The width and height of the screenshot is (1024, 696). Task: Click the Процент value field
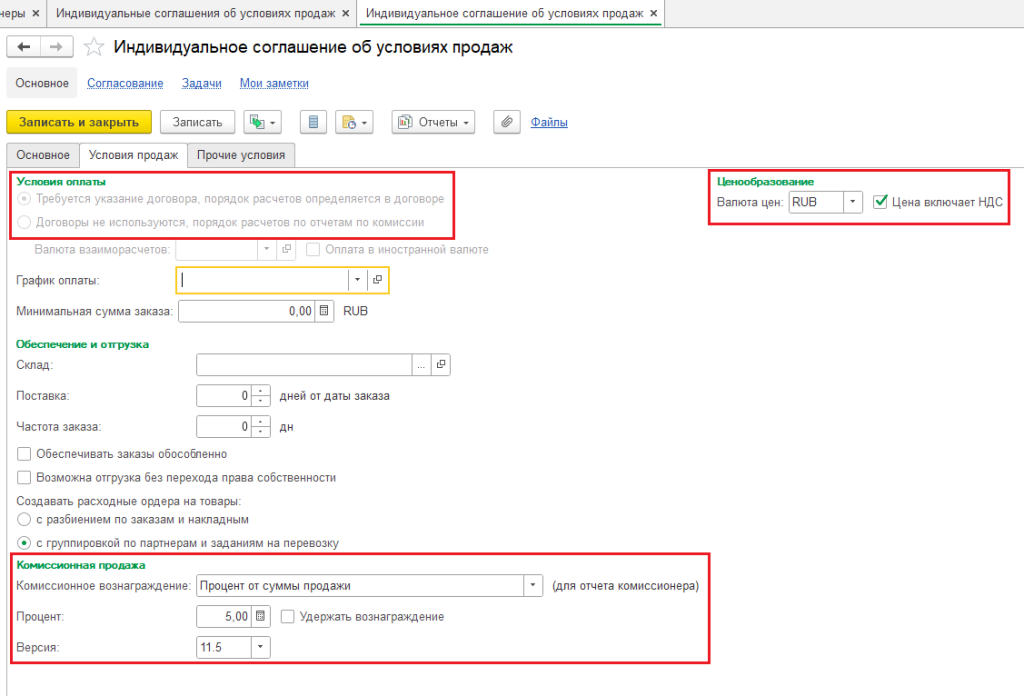224,616
